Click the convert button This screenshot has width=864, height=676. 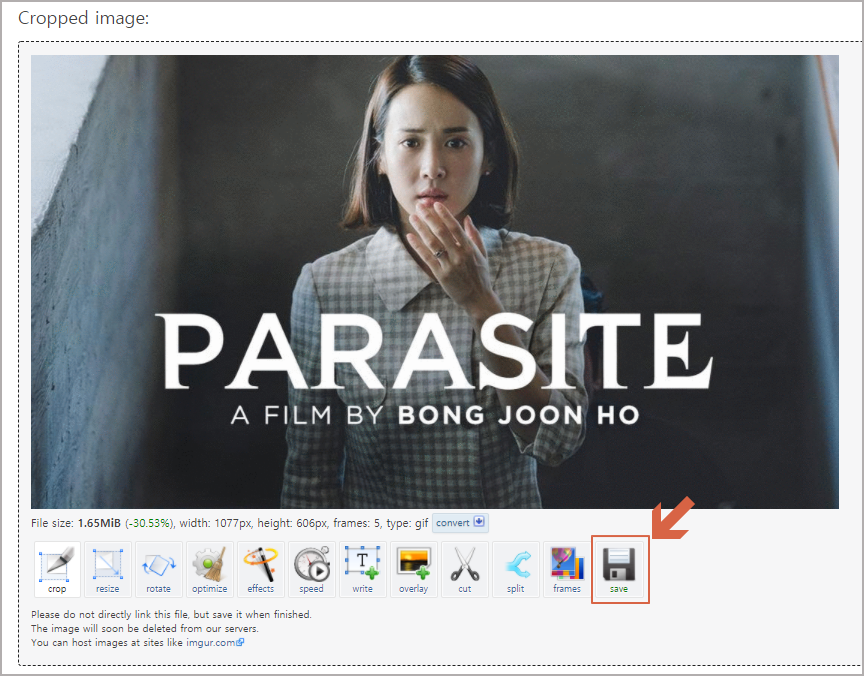click(460, 523)
